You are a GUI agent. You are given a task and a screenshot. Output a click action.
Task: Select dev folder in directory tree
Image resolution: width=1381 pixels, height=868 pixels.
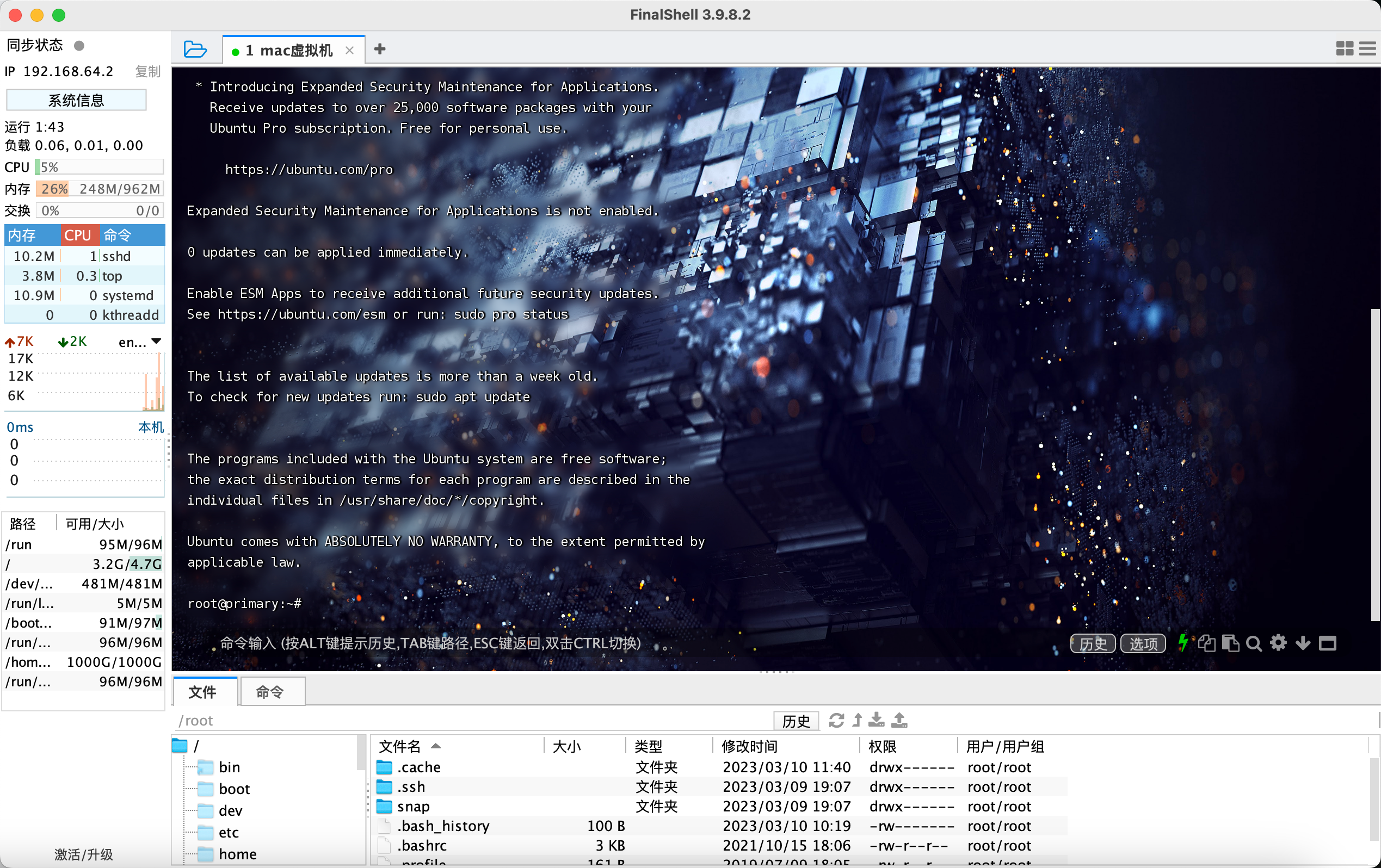click(x=220, y=811)
